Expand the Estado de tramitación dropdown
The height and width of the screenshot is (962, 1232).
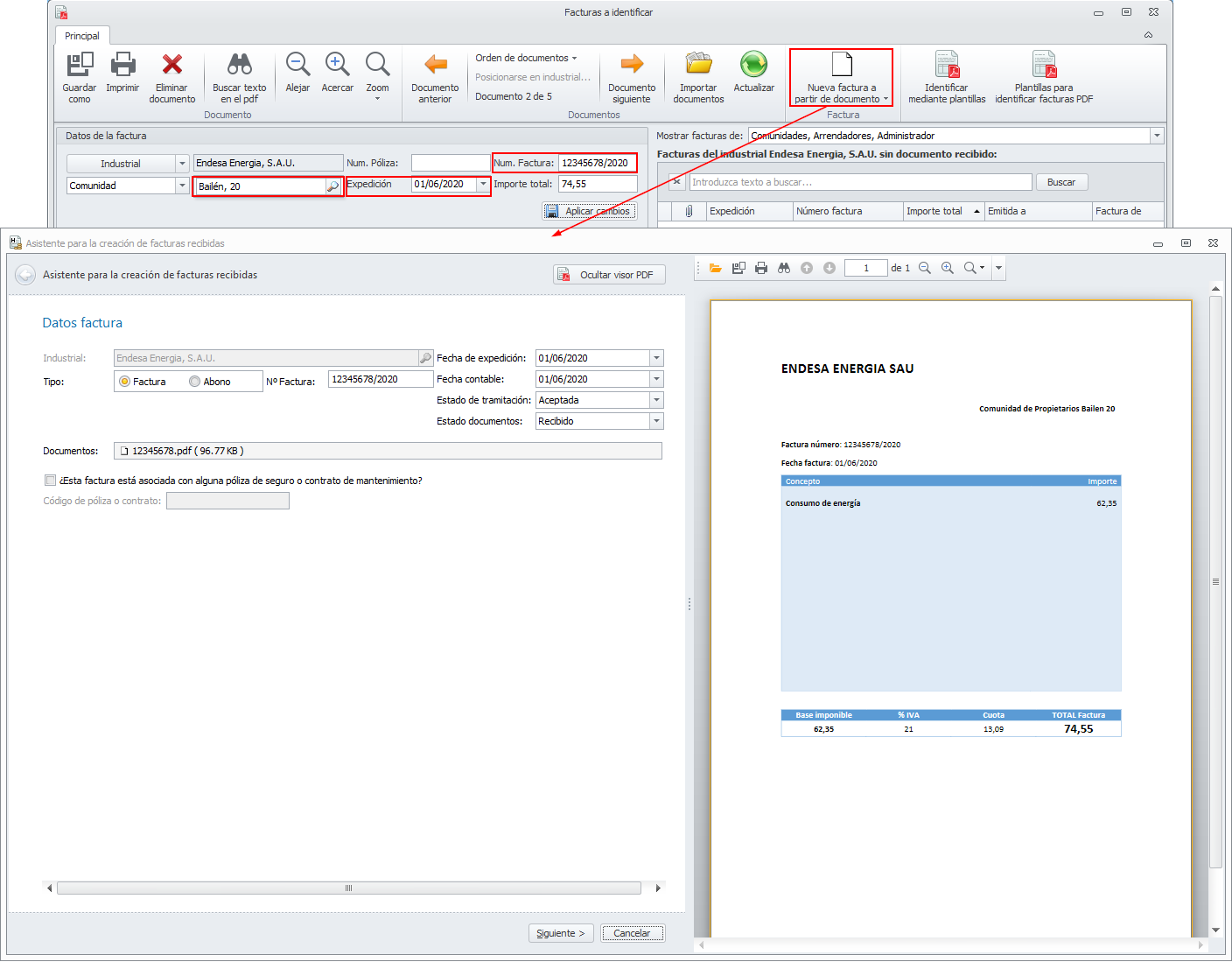(x=656, y=400)
